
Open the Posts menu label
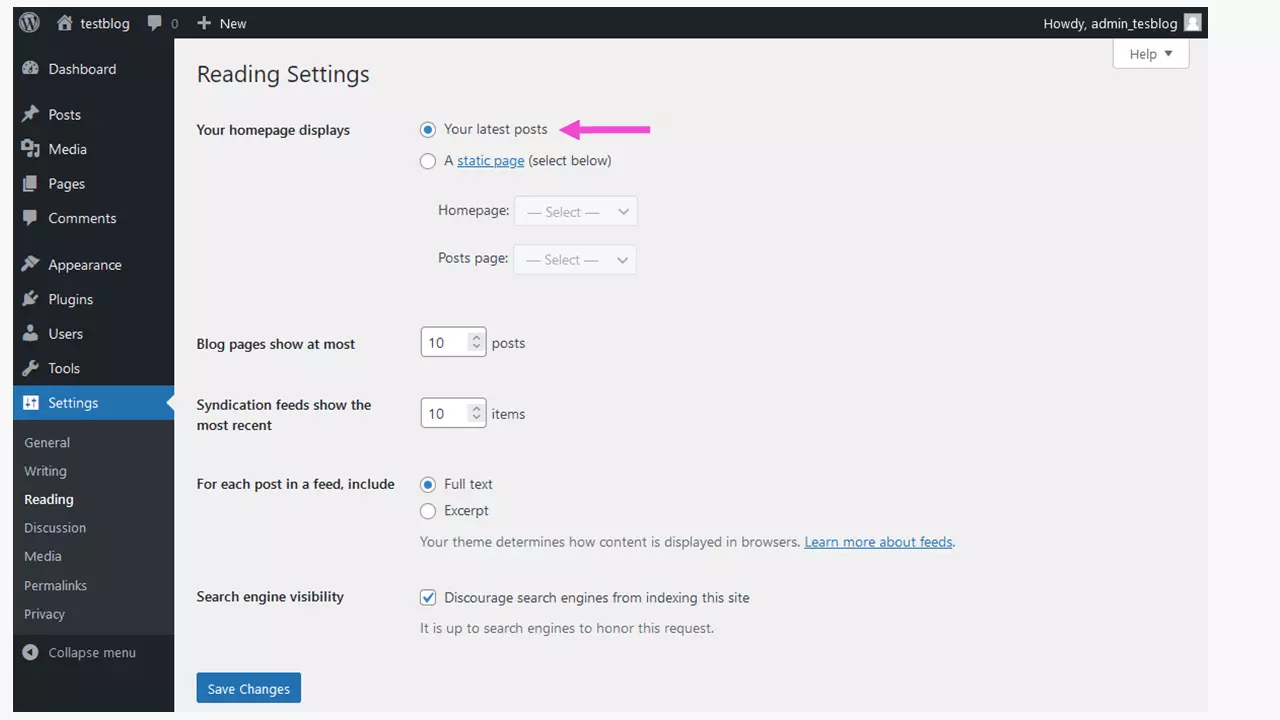click(65, 115)
